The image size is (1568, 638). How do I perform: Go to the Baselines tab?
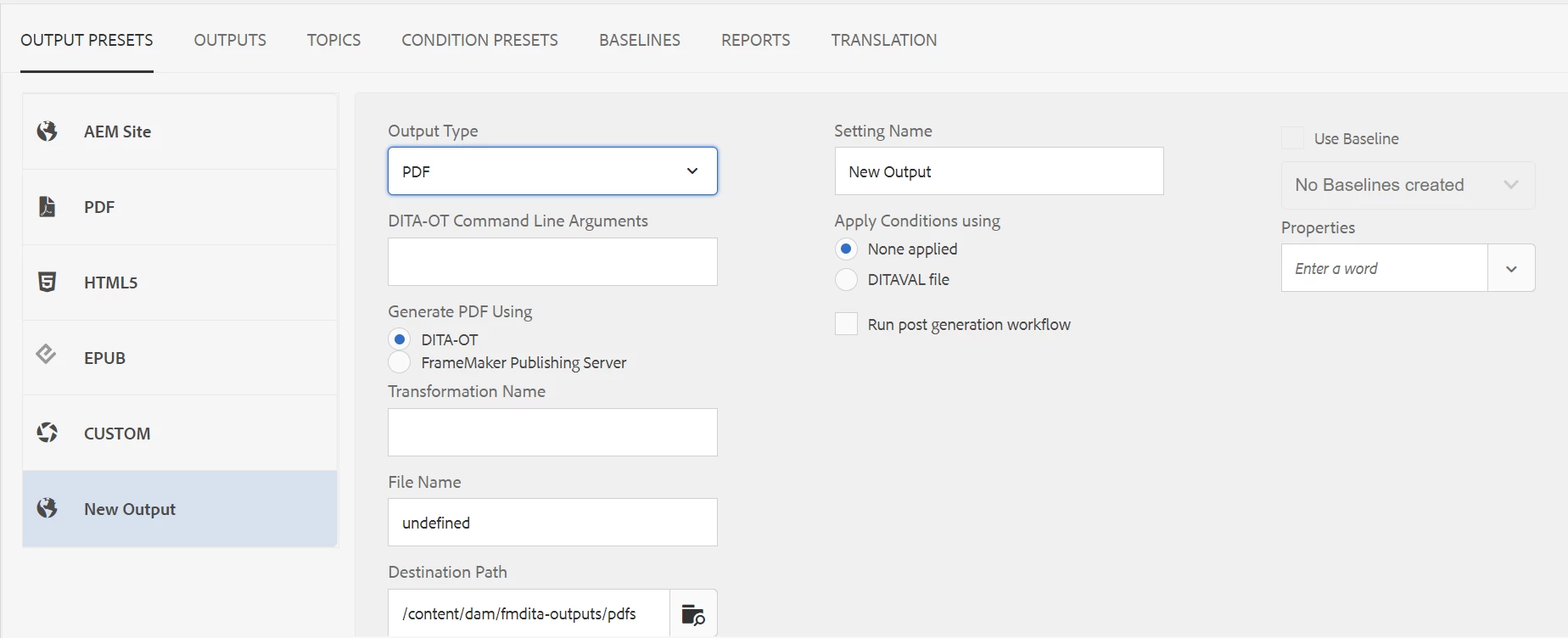[639, 40]
